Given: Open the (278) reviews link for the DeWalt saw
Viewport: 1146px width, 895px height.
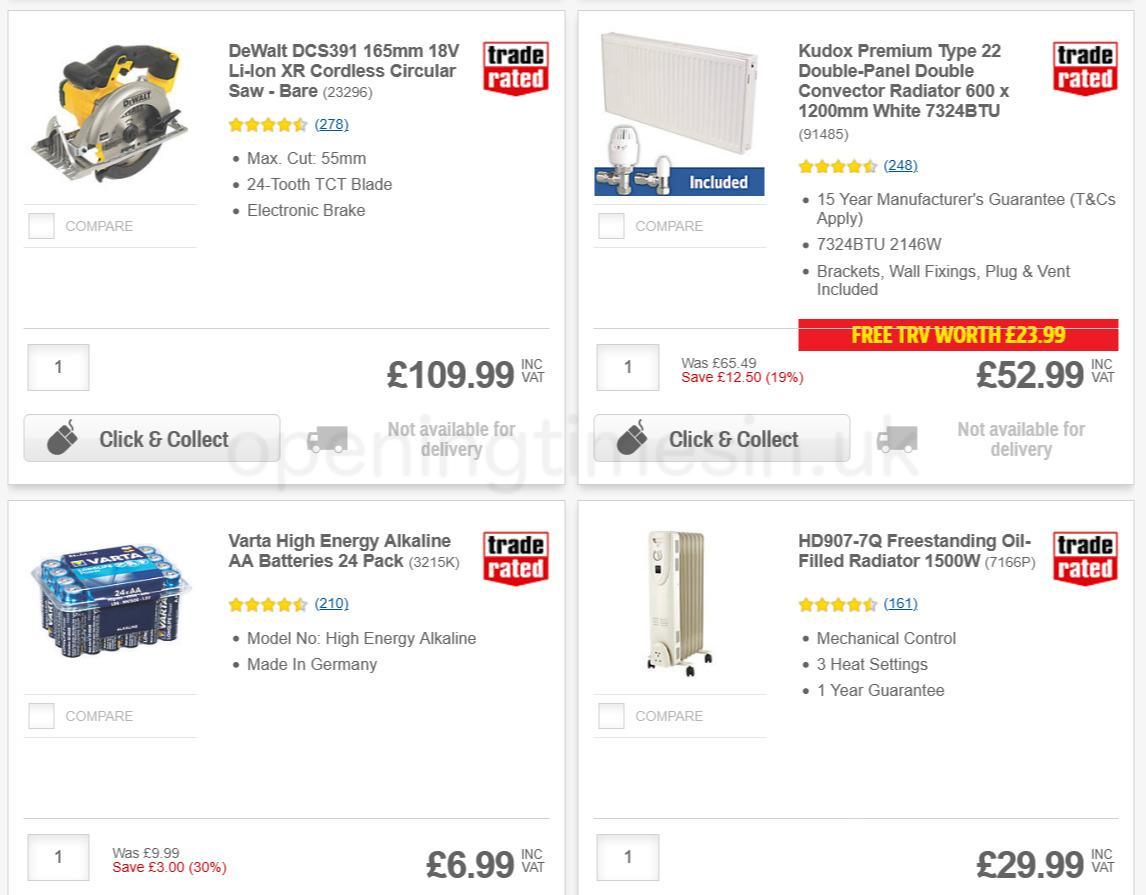Looking at the screenshot, I should [331, 124].
